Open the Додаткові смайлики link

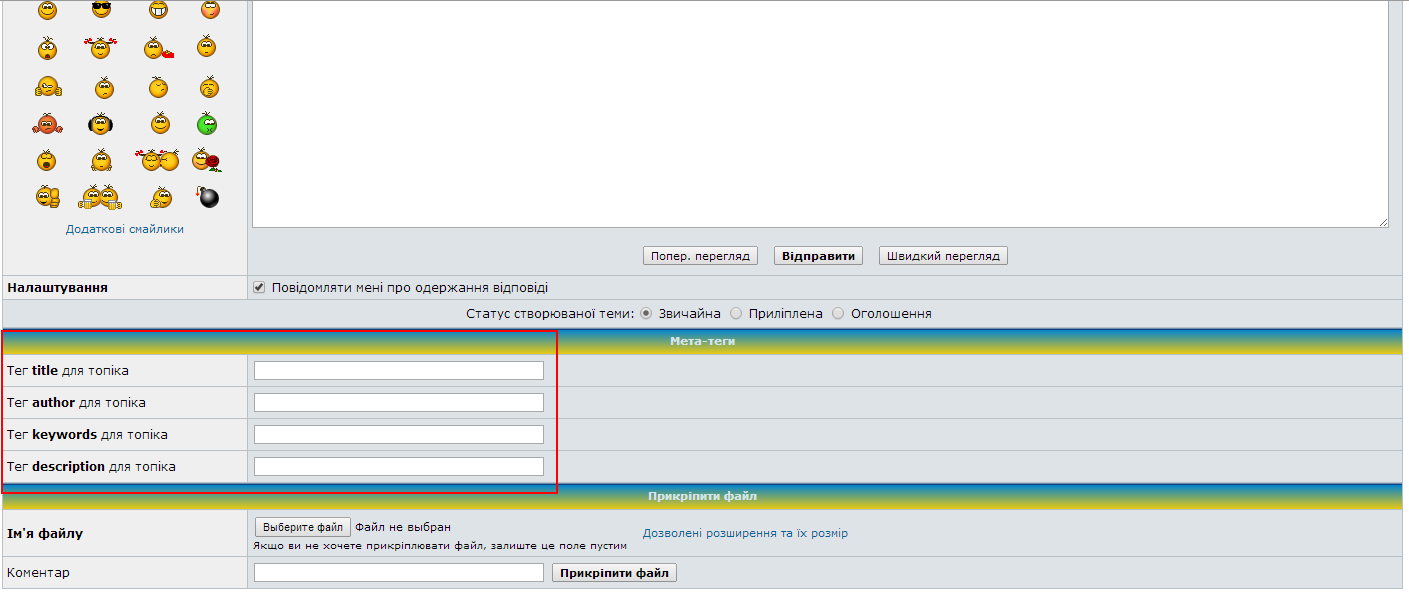[x=125, y=229]
